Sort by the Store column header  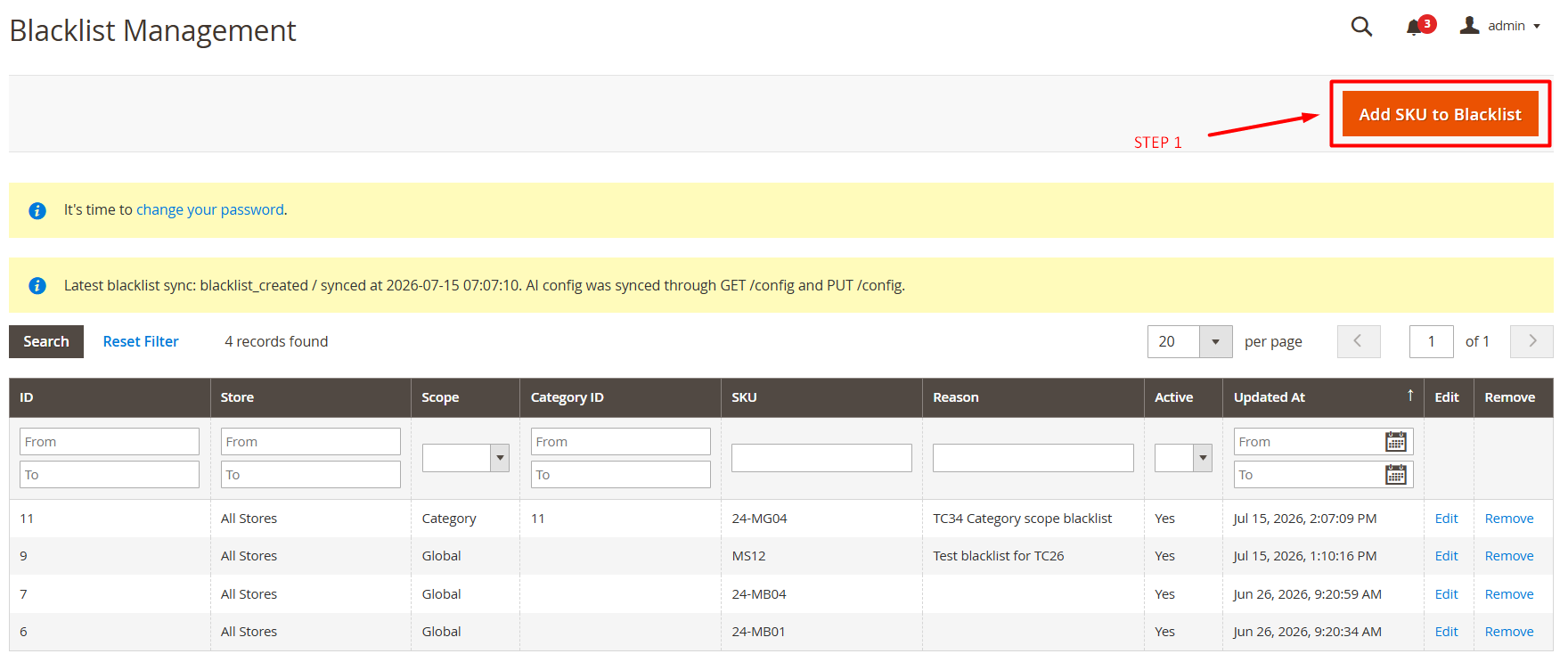click(311, 397)
